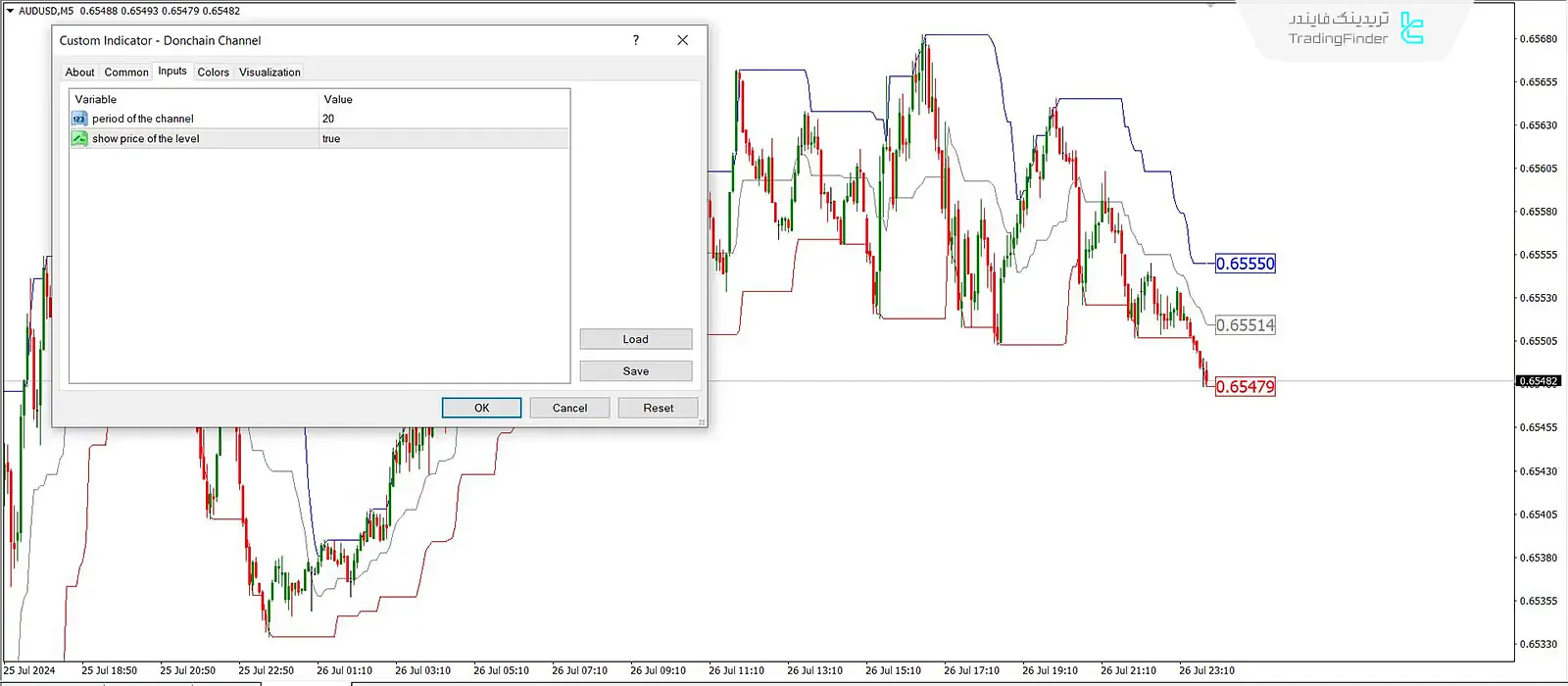Click the dialog resize grip at bottom-right corner

[x=702, y=422]
